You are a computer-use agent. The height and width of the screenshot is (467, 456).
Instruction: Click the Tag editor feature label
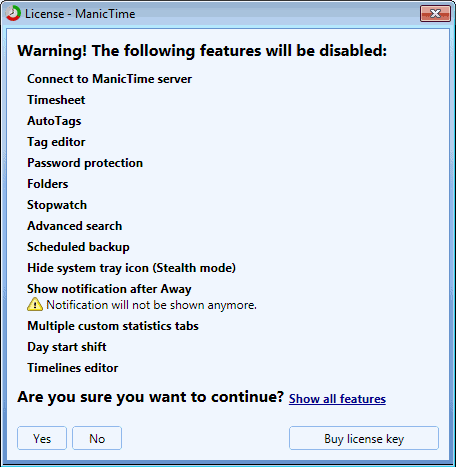click(x=56, y=142)
